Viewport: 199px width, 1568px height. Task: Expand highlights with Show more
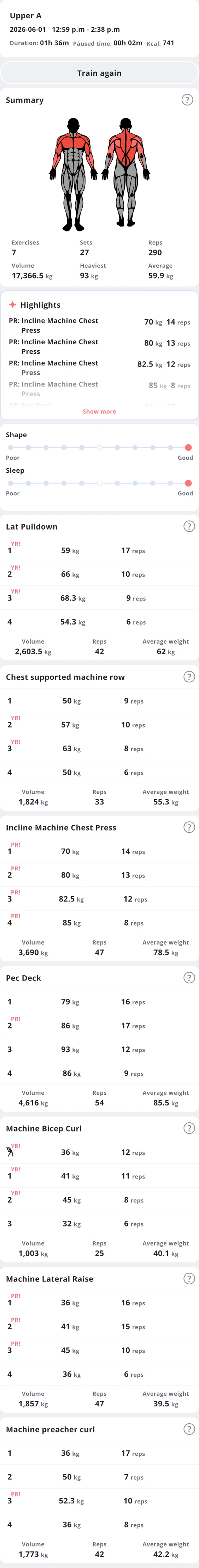tap(100, 411)
